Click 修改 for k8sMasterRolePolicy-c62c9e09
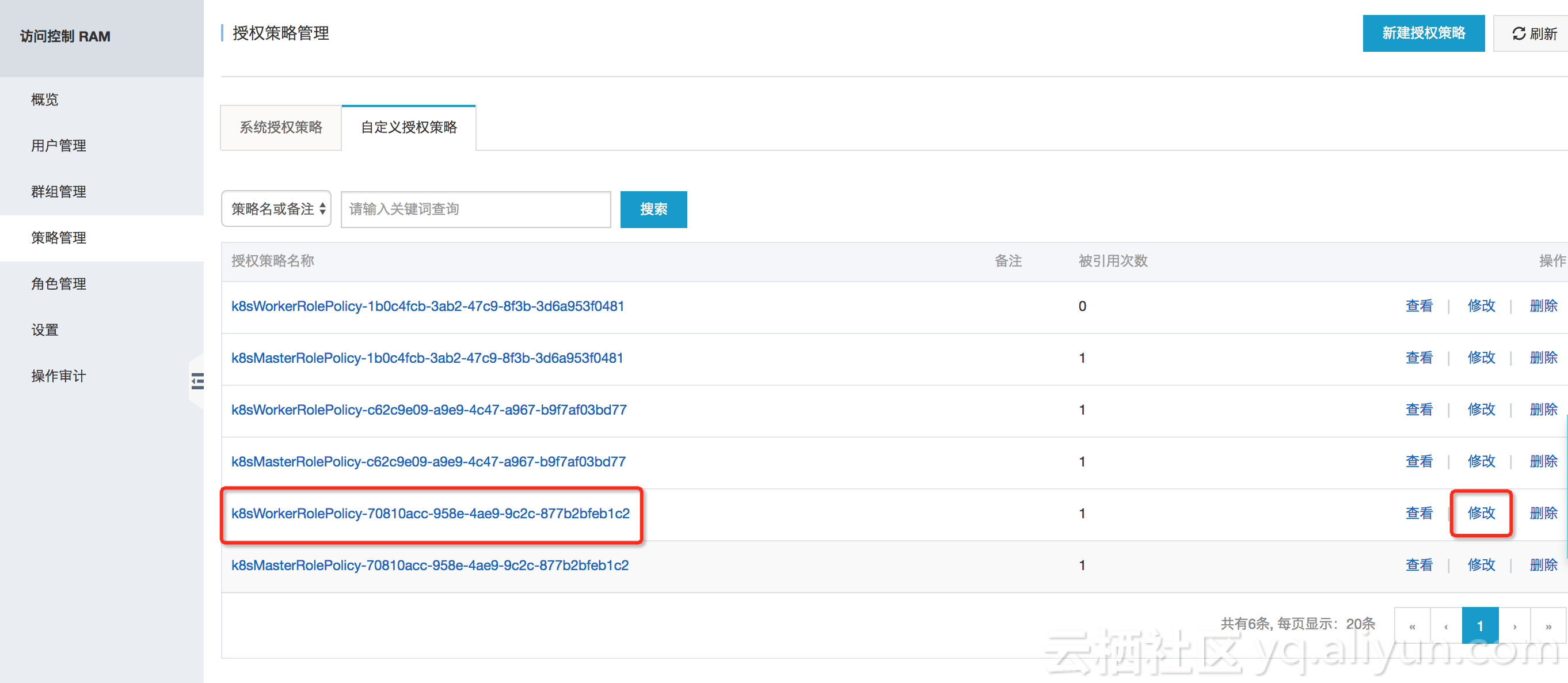1568x683 pixels. (x=1481, y=461)
